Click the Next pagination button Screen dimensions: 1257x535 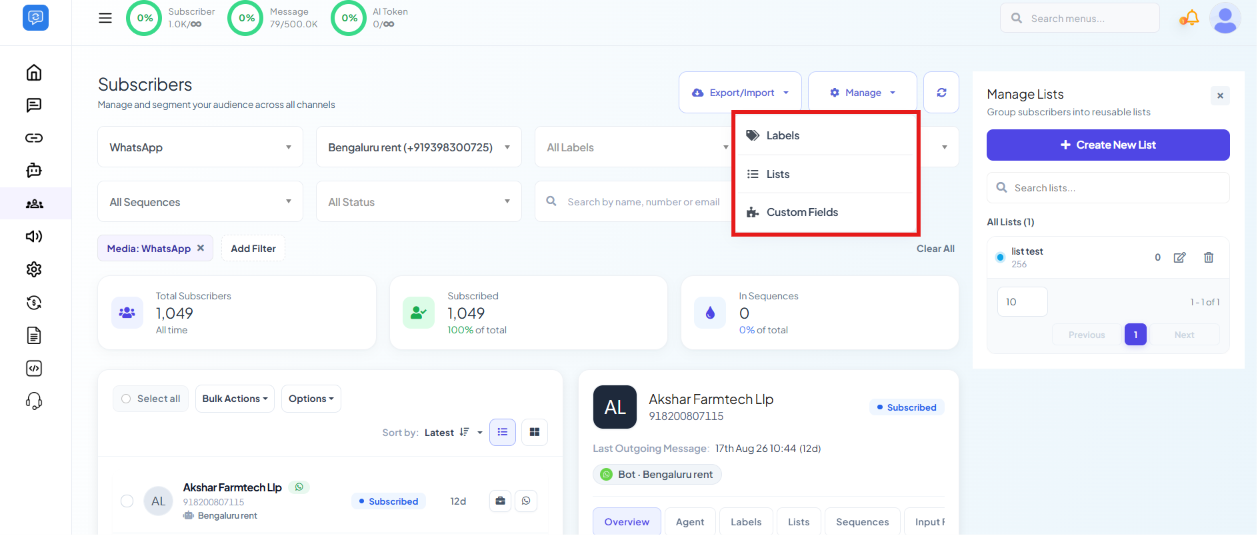[1184, 334]
